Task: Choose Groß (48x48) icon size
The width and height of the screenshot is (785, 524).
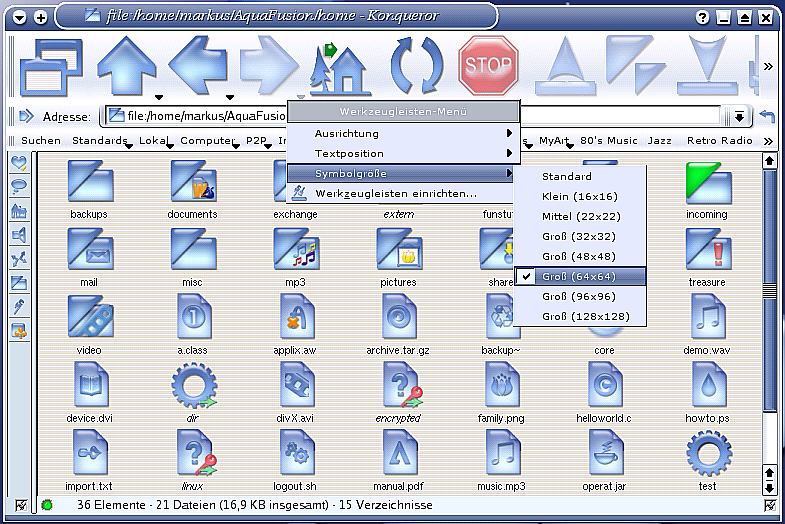Action: (x=580, y=256)
